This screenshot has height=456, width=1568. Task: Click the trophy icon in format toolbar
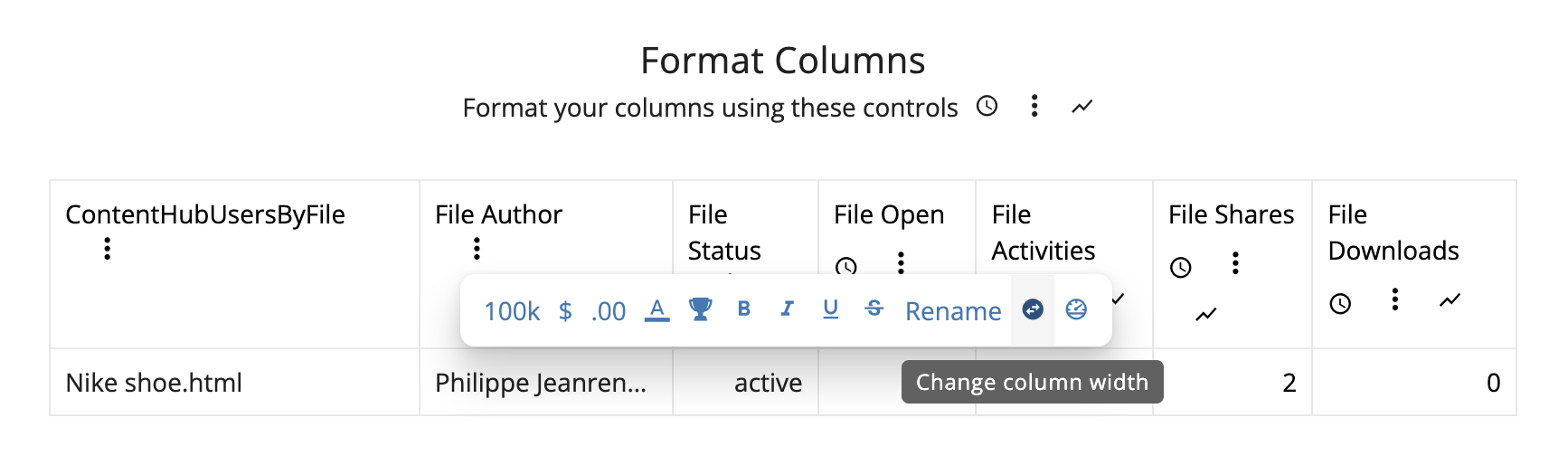[x=700, y=310]
